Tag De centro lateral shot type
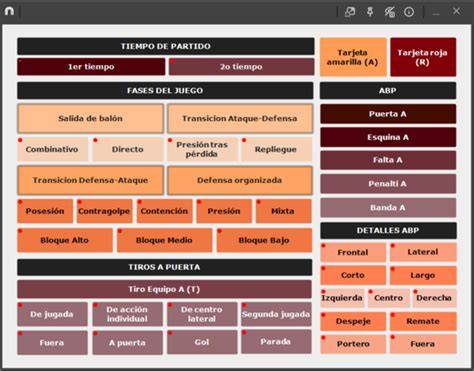The width and height of the screenshot is (474, 371). coord(202,314)
